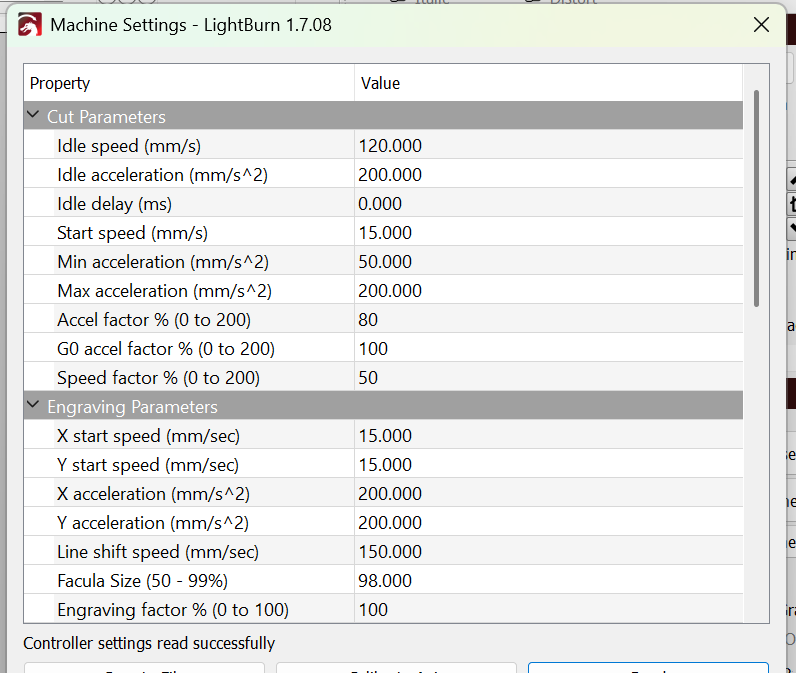Click the LightBurn logo in the title bar
This screenshot has height=673, width=796.
pos(30,25)
